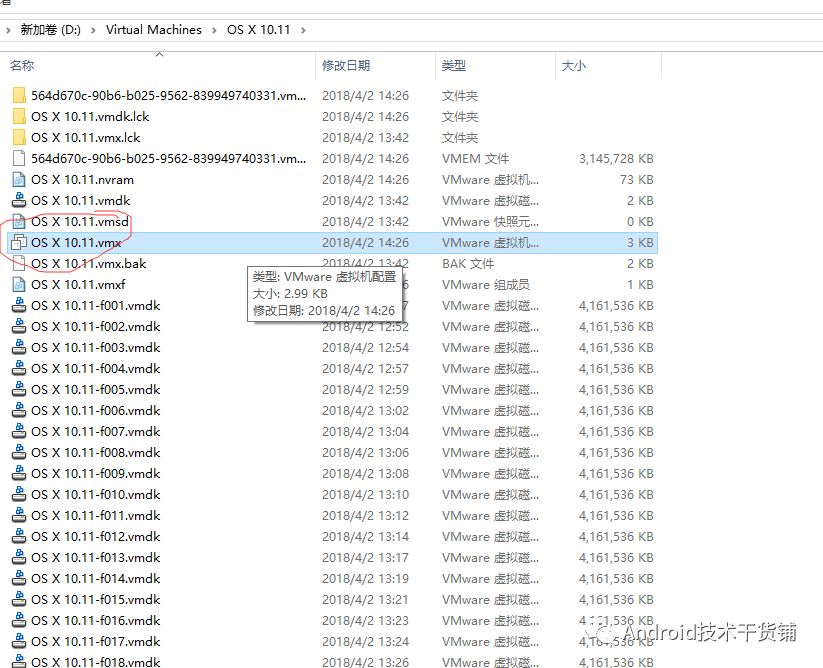The image size is (823, 668).
Task: Click the f016.vmdk disk icon
Action: 19,620
